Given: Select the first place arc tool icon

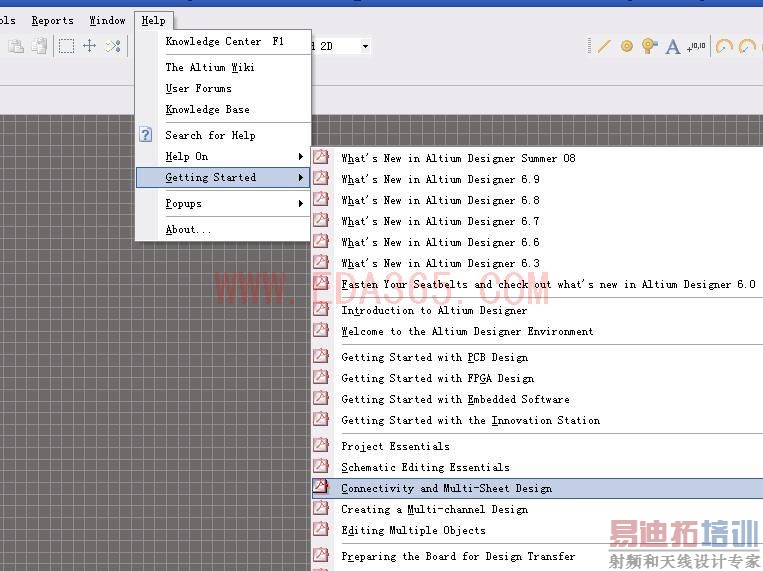Looking at the screenshot, I should point(724,47).
